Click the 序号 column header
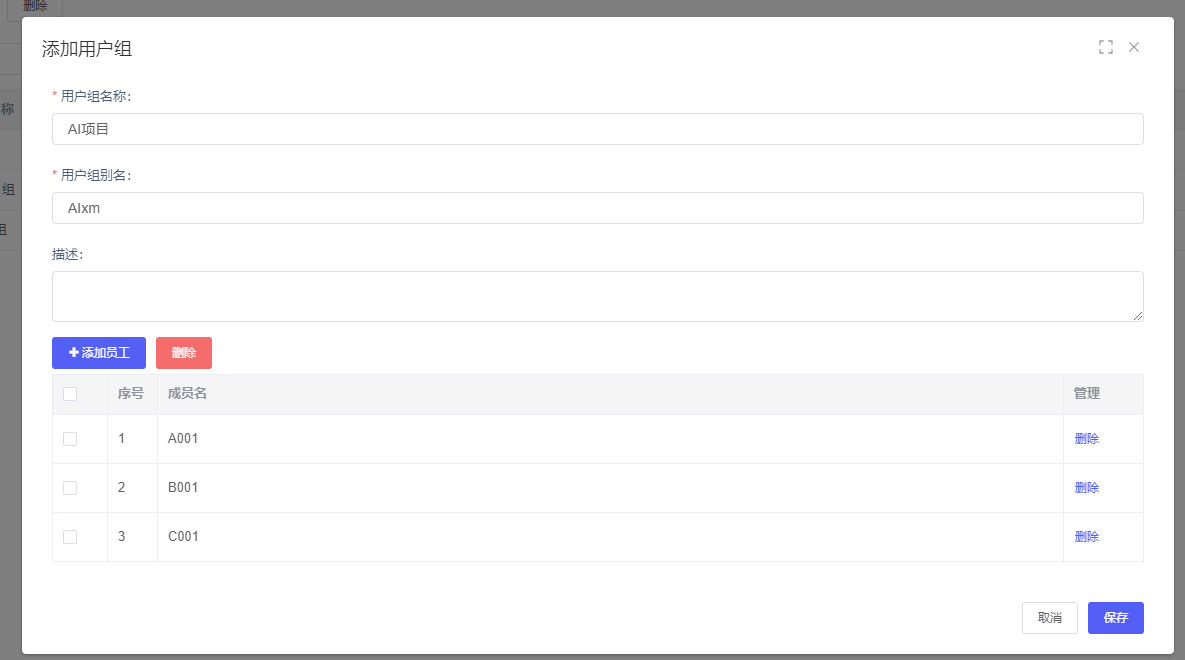 (131, 394)
